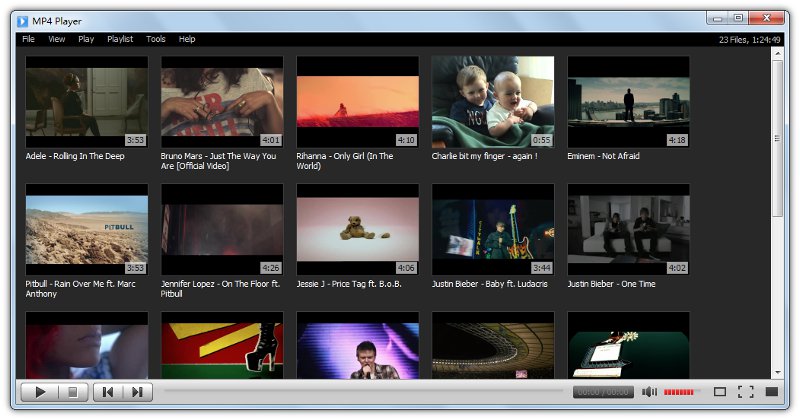
Task: Mute audio with the speaker icon
Action: (649, 392)
